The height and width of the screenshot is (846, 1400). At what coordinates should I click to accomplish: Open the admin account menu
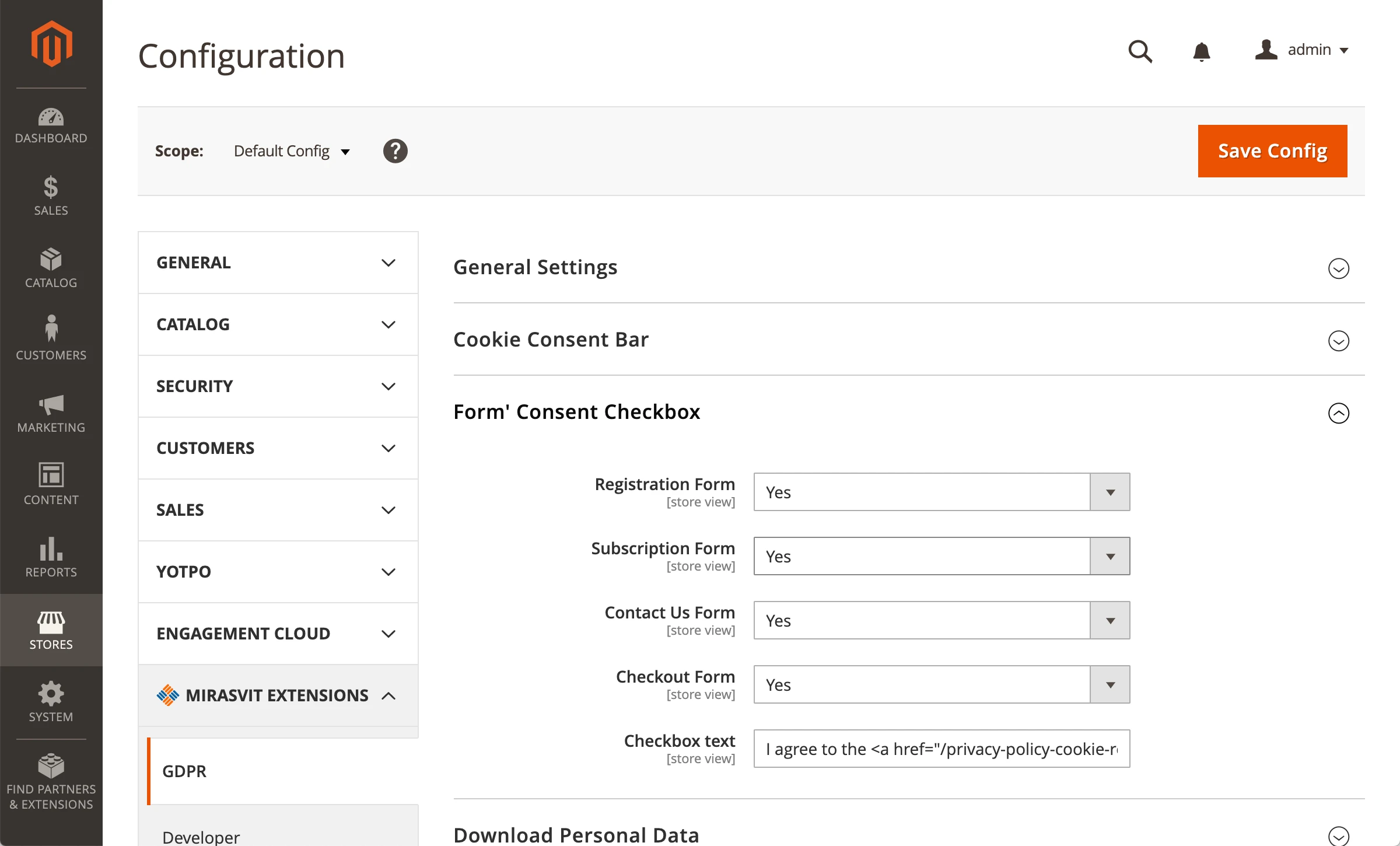coord(1302,50)
